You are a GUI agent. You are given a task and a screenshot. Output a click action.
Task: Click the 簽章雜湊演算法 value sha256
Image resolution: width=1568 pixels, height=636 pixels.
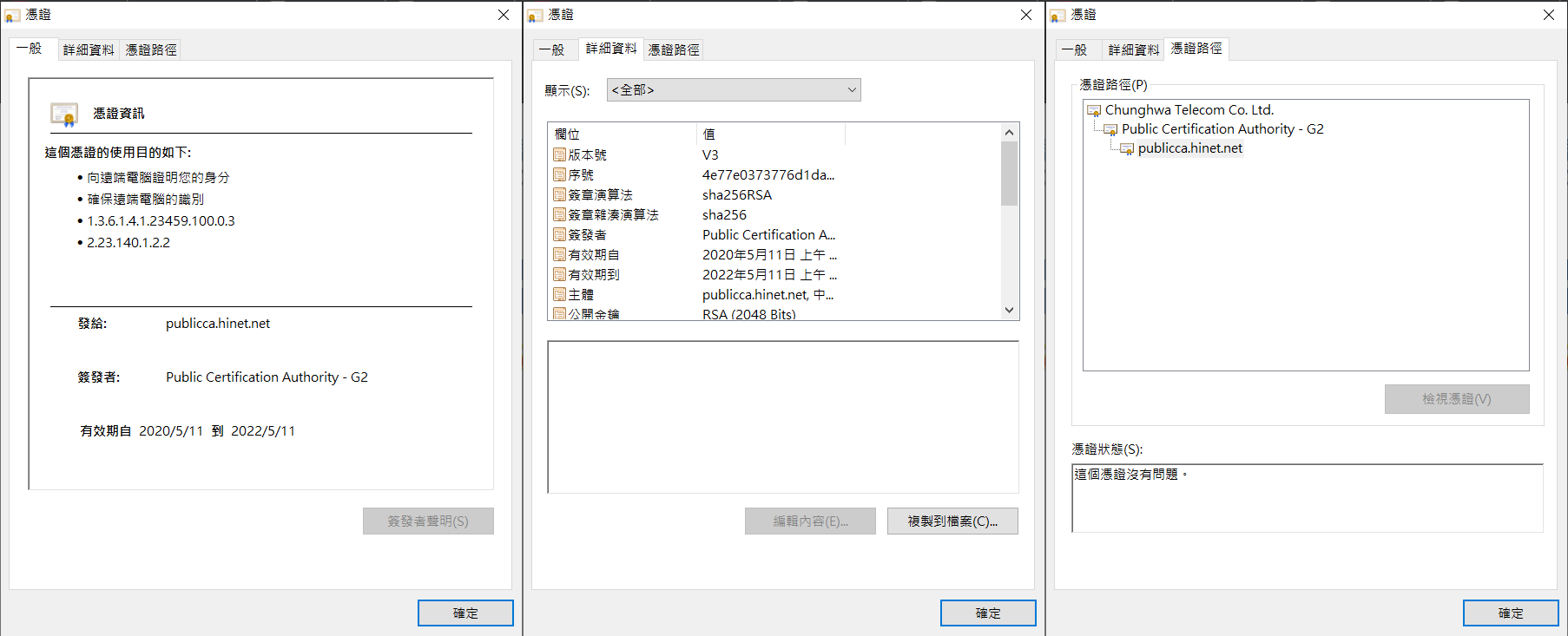(x=724, y=214)
